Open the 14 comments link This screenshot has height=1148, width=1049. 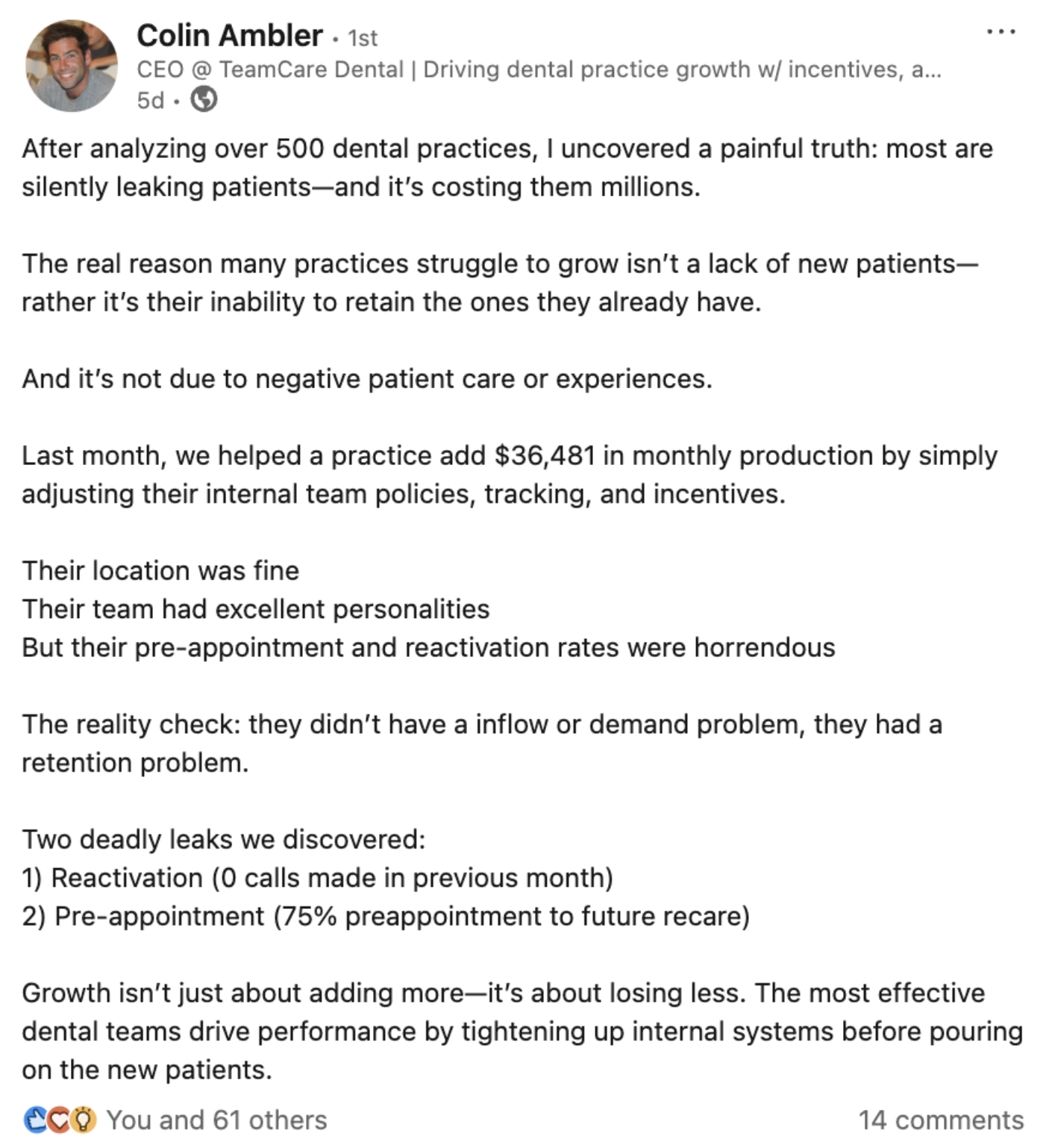click(x=941, y=1120)
